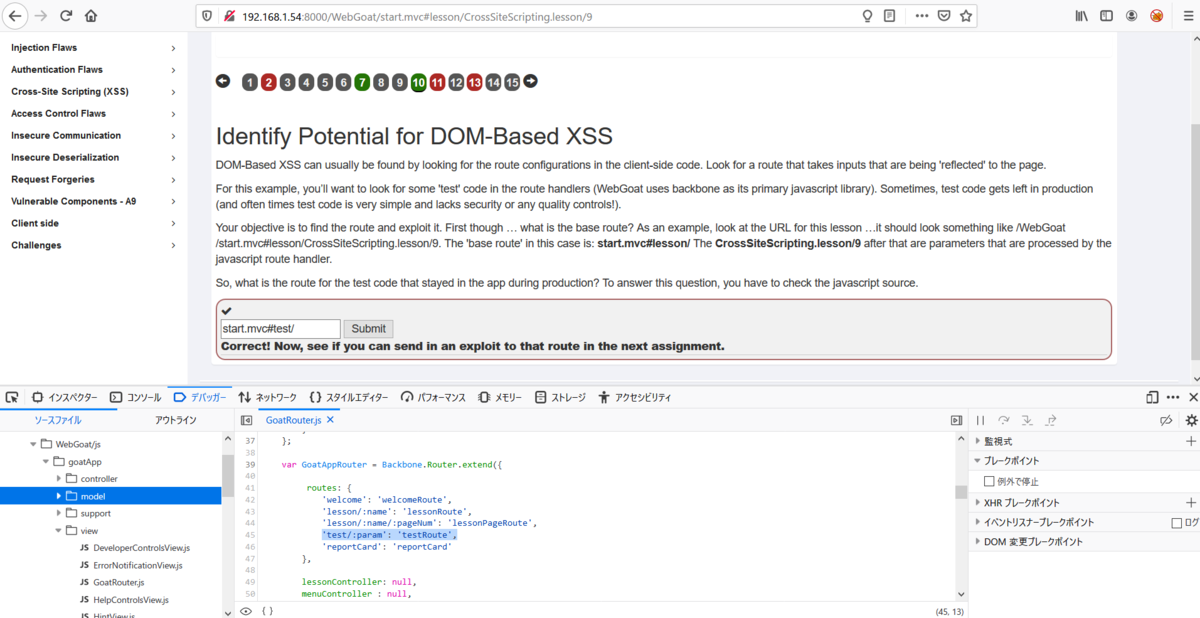The height and width of the screenshot is (618, 1200).
Task: Click the debugger step in icon
Action: (1027, 420)
